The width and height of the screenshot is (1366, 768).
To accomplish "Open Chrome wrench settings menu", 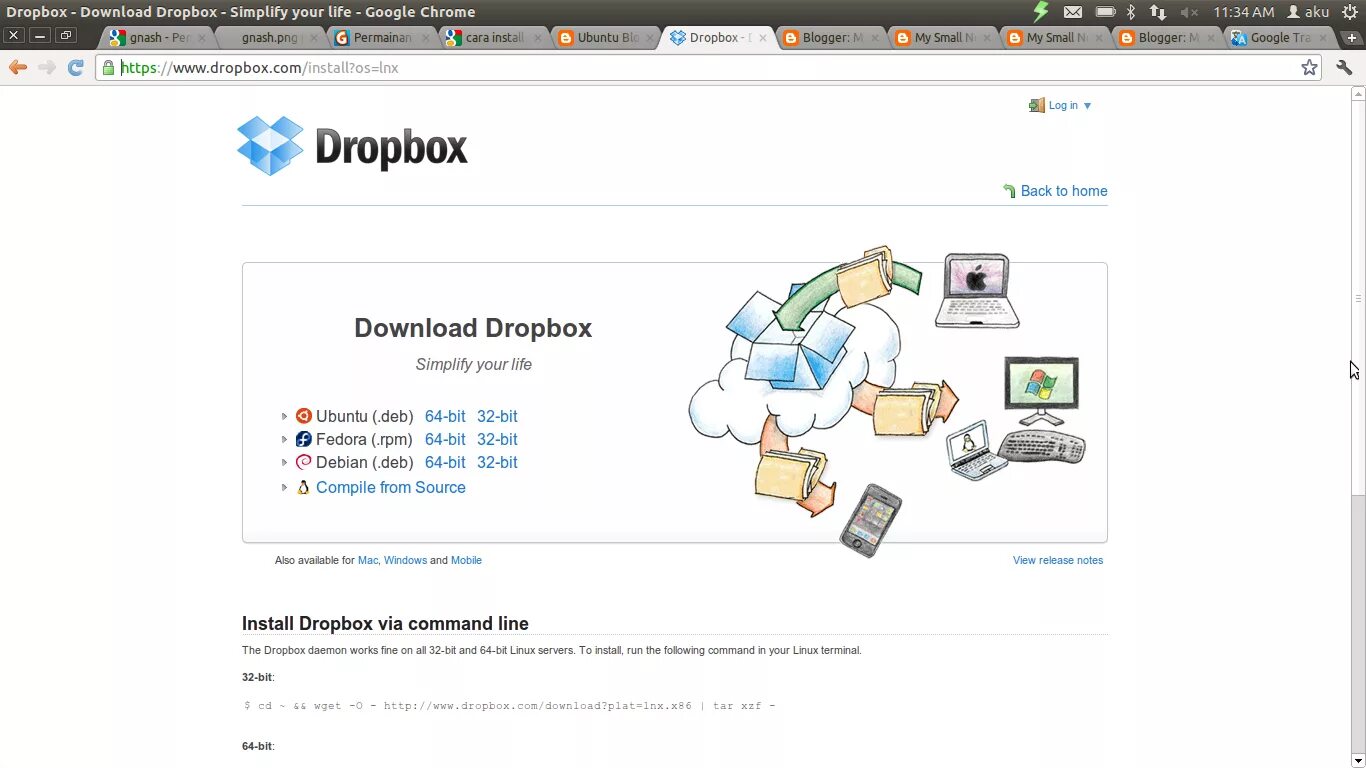I will tap(1344, 67).
